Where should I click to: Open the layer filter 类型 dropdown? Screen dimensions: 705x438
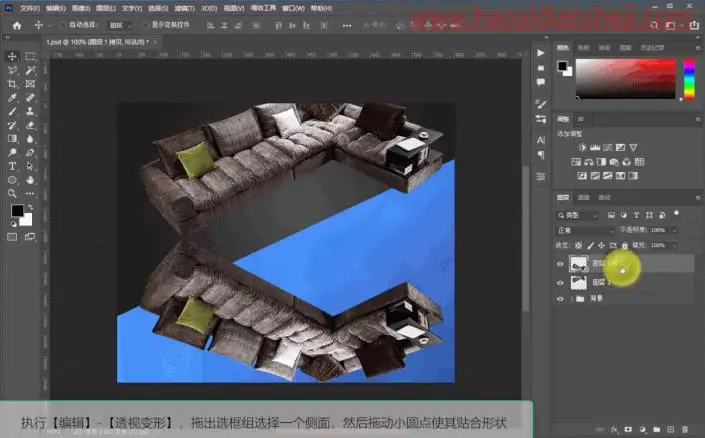(578, 215)
